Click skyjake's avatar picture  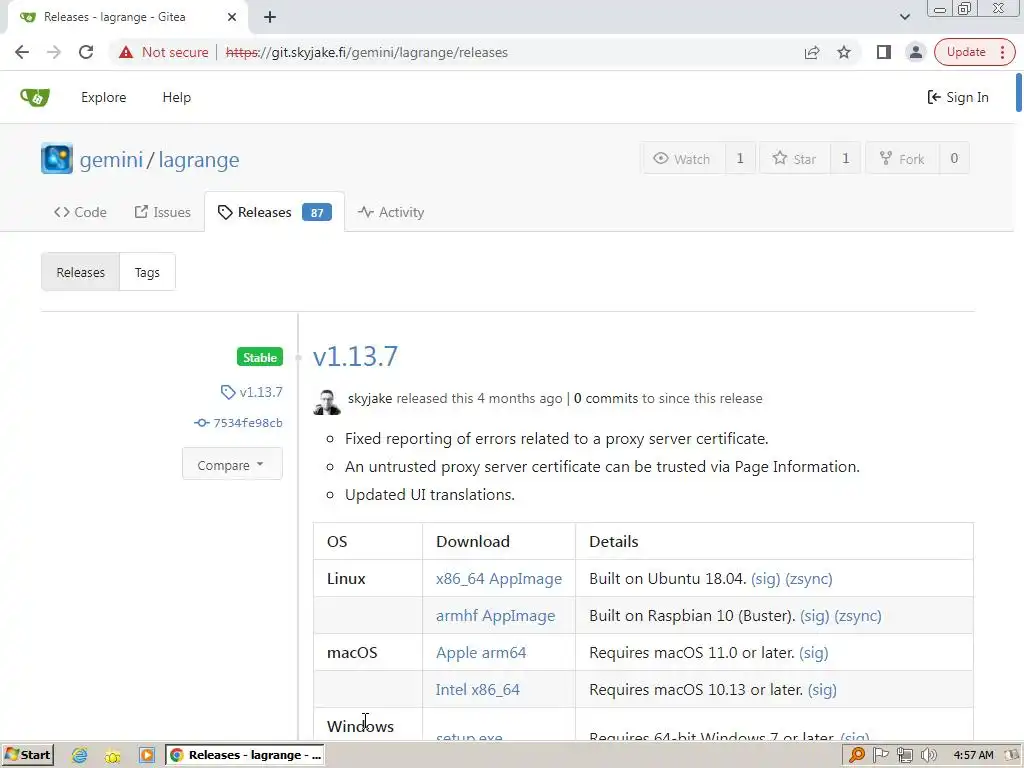pos(327,401)
